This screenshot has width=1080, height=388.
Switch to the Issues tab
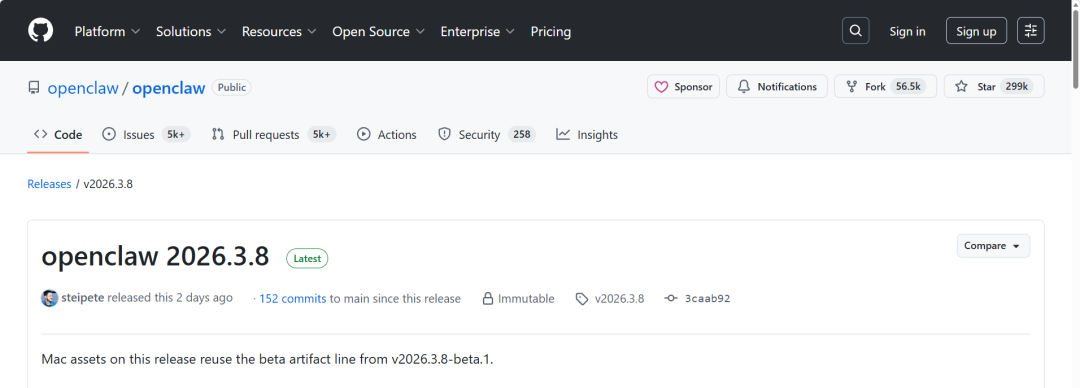click(146, 134)
